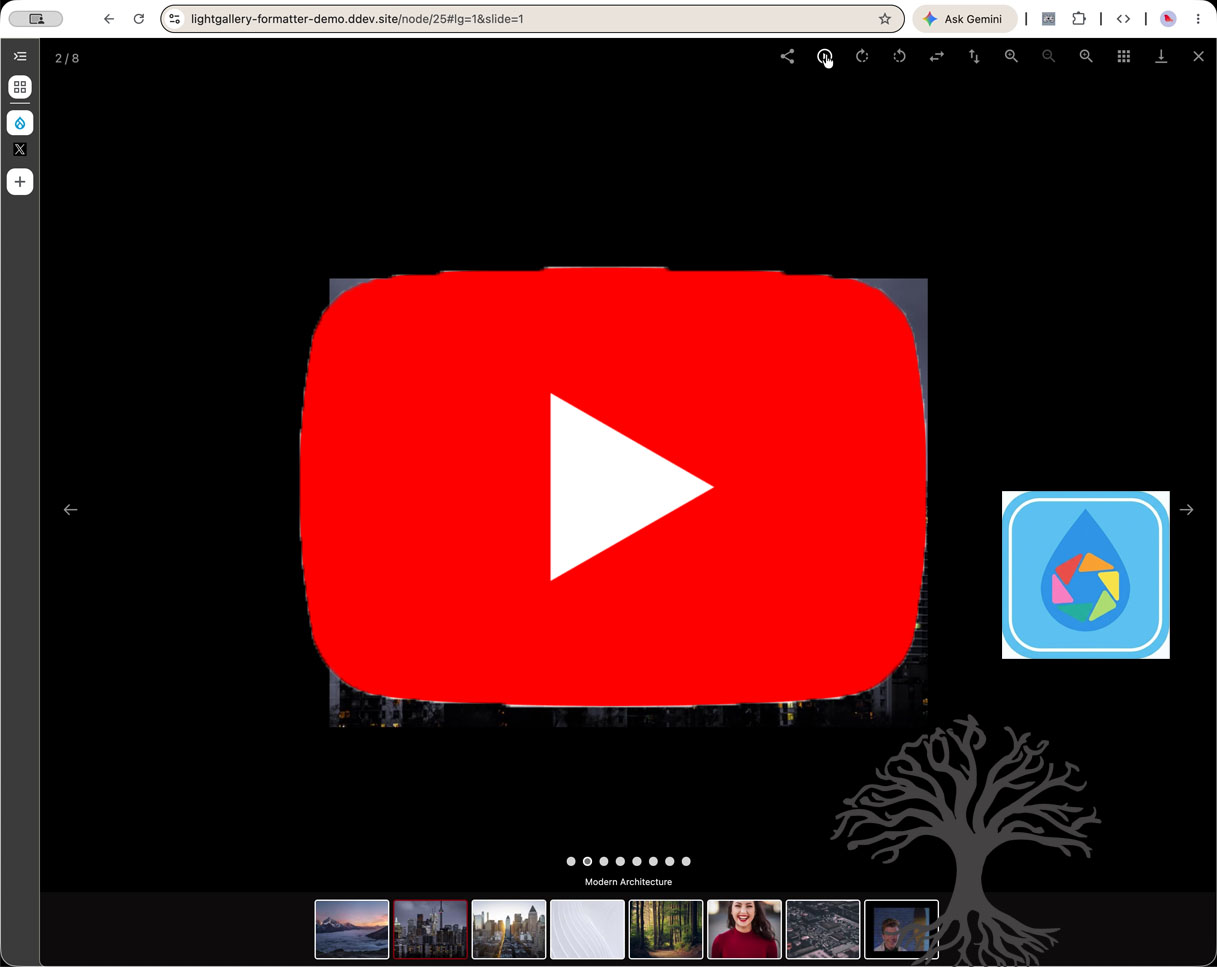Select the eighth pager dot
The width and height of the screenshot is (1217, 967).
click(686, 861)
